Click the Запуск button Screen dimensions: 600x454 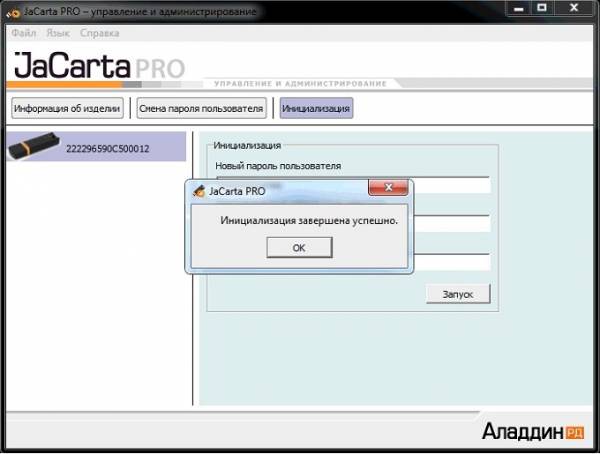pos(458,294)
